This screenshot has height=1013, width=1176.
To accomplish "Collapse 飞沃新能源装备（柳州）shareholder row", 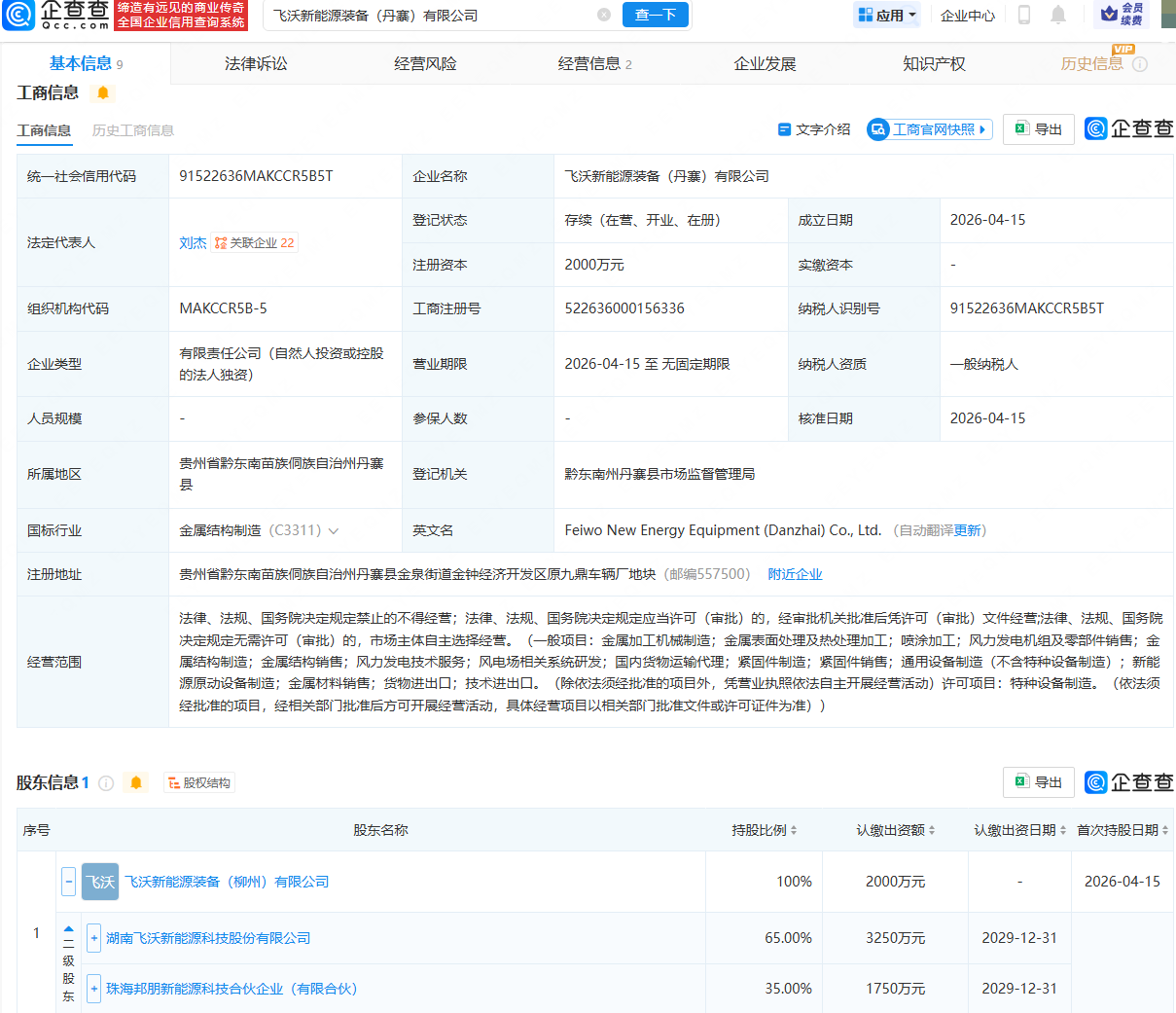I will click(68, 883).
